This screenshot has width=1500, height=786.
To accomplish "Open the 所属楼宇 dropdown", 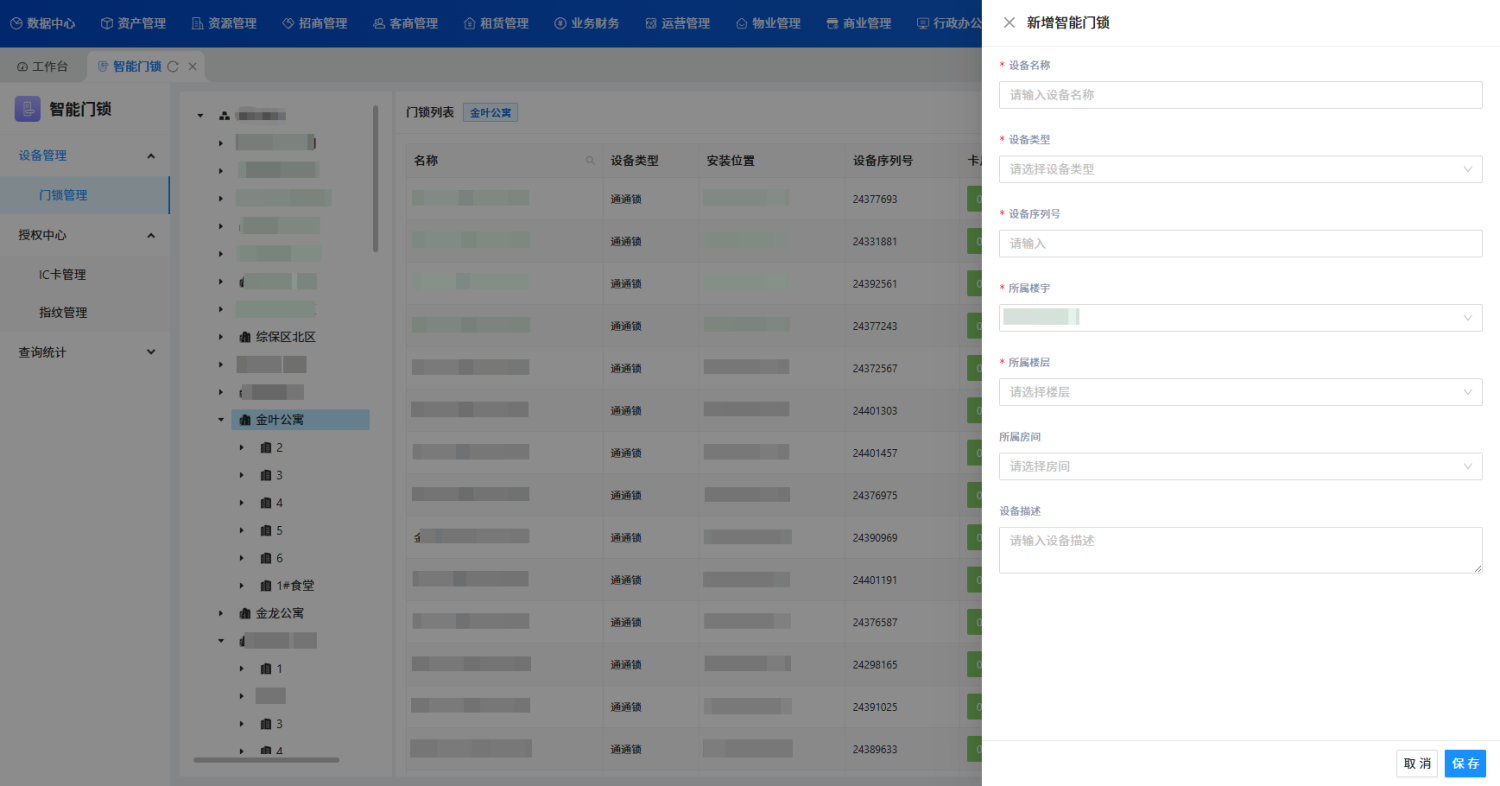I will (x=1240, y=318).
